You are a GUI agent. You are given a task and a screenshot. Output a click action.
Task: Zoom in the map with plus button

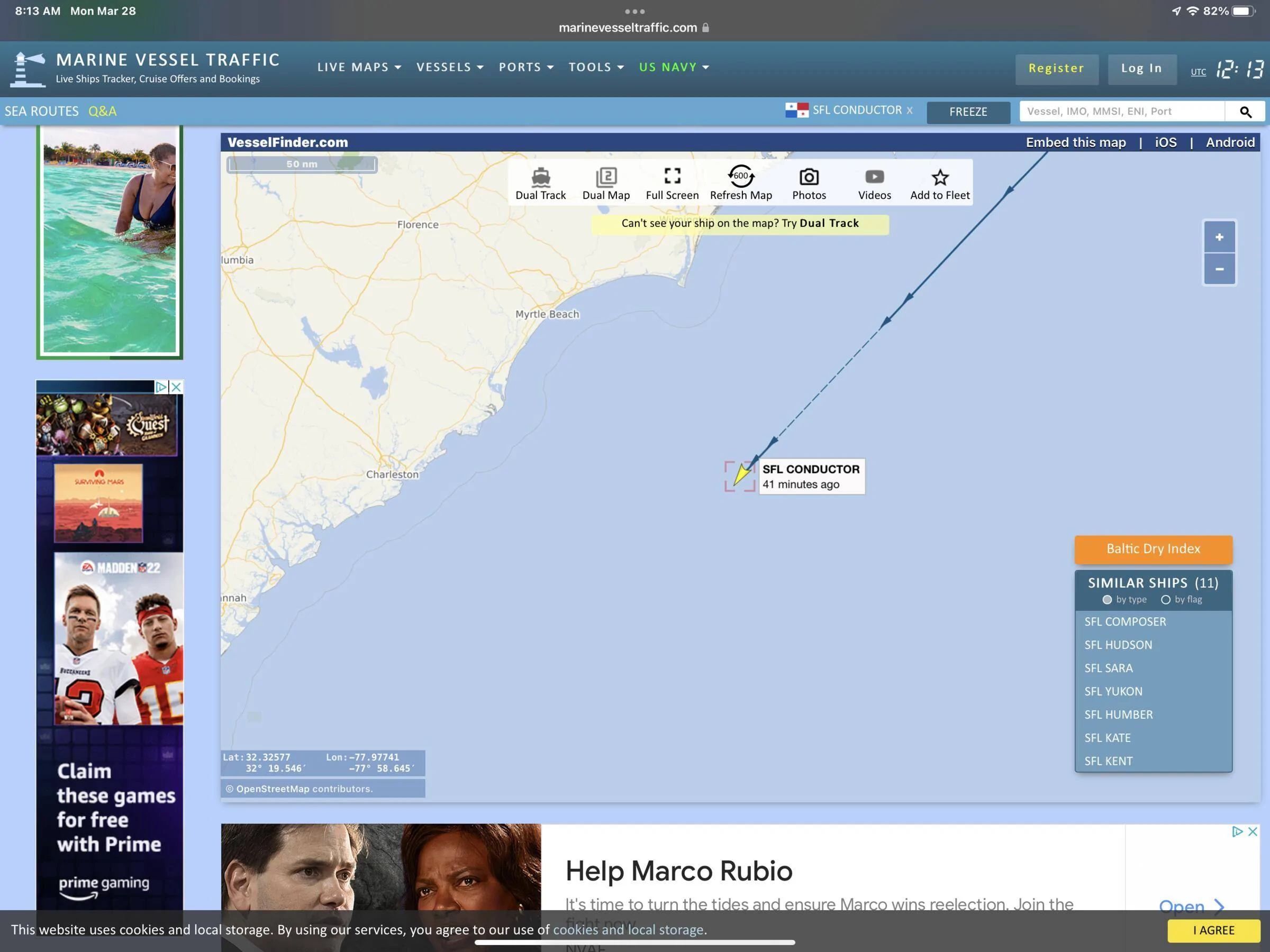click(x=1219, y=237)
